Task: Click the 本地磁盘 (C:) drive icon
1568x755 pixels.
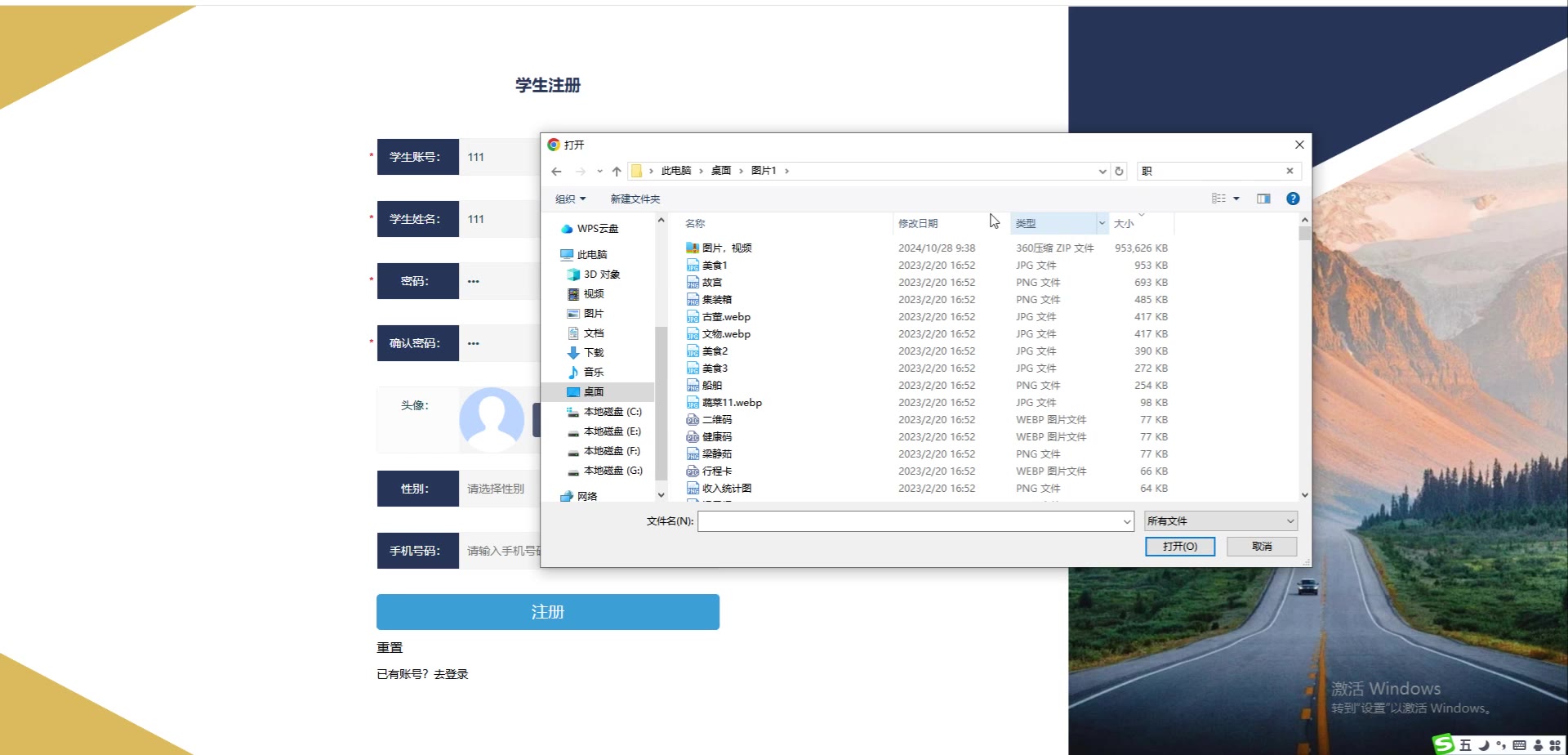Action: pos(573,412)
